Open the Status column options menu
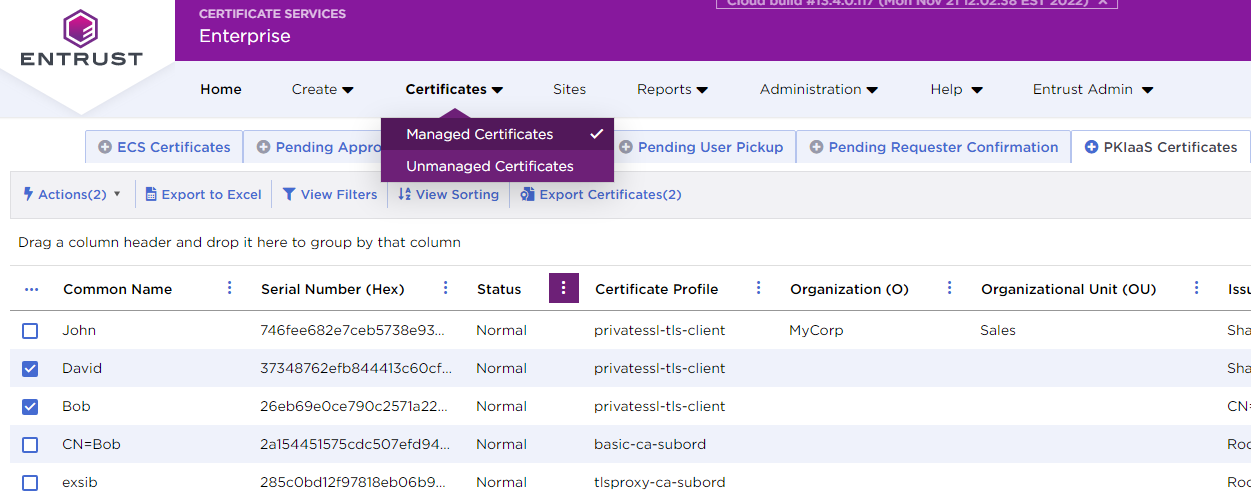Viewport: 1251px width, 499px height. point(563,289)
